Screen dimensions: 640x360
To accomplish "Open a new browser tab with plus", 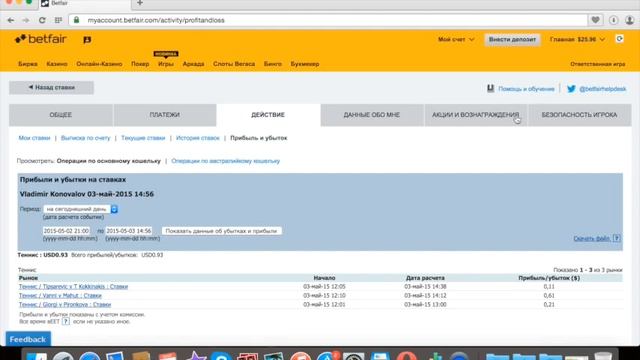I will pos(140,3).
